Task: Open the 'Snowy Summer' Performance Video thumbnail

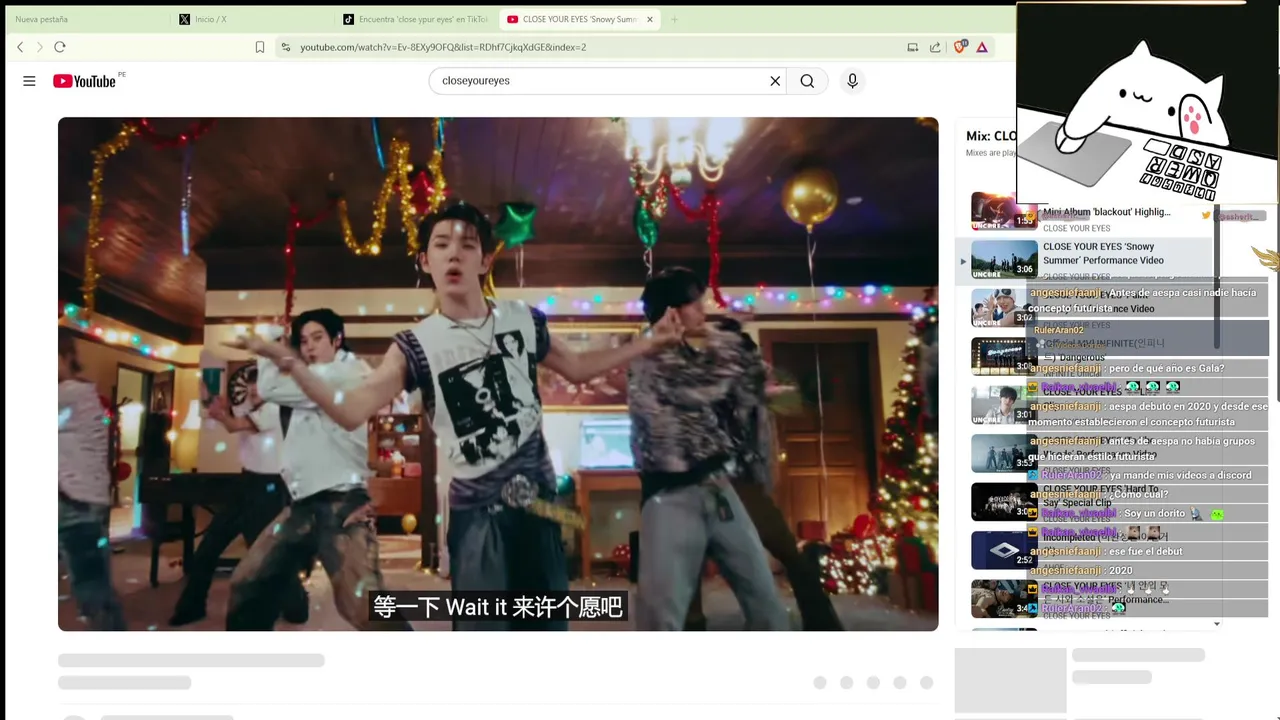Action: pyautogui.click(x=1004, y=259)
